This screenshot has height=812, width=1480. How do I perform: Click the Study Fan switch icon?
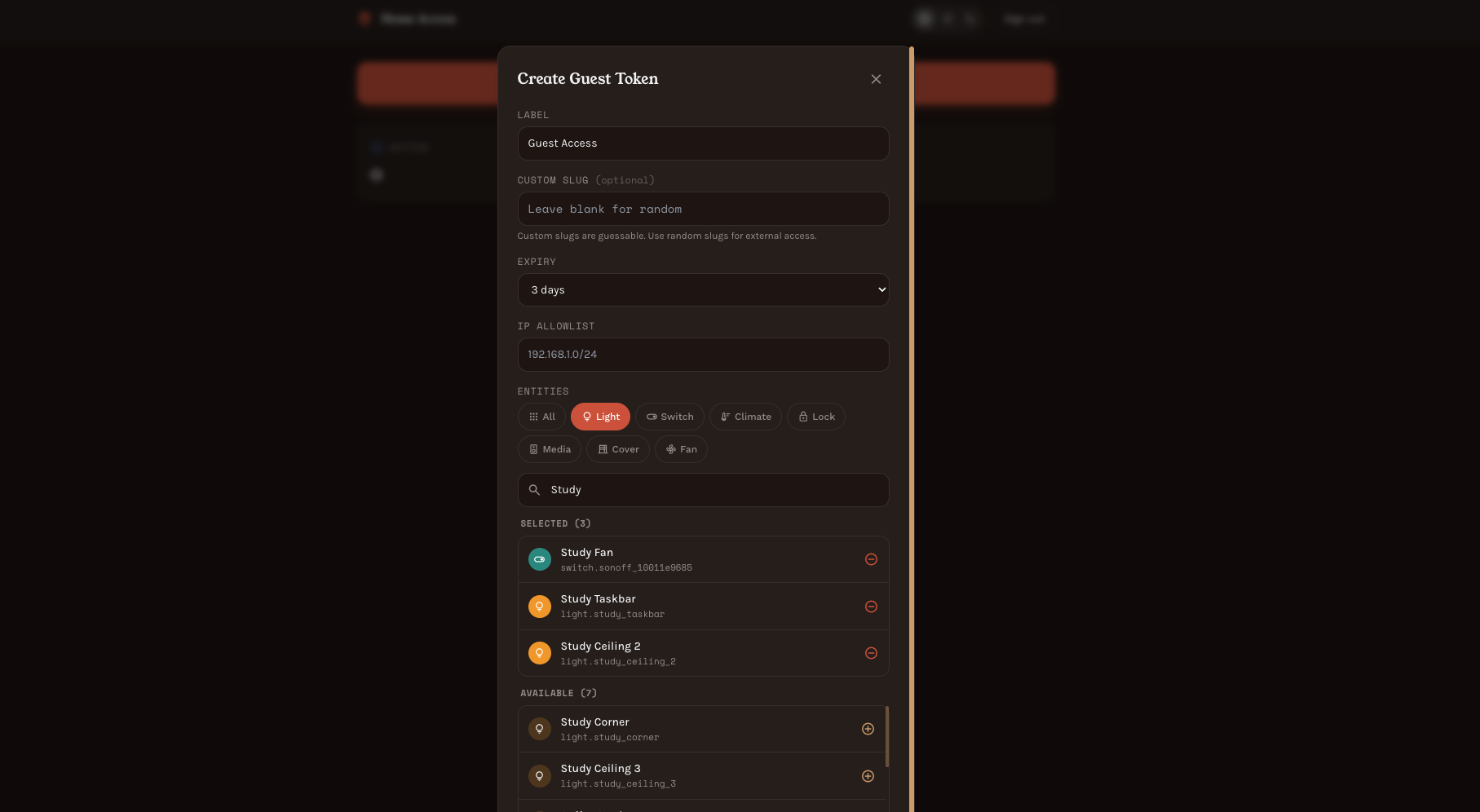540,559
